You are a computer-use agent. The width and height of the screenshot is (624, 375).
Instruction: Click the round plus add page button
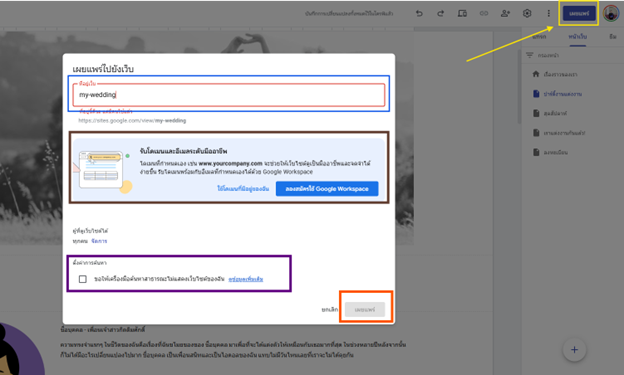pyautogui.click(x=574, y=350)
